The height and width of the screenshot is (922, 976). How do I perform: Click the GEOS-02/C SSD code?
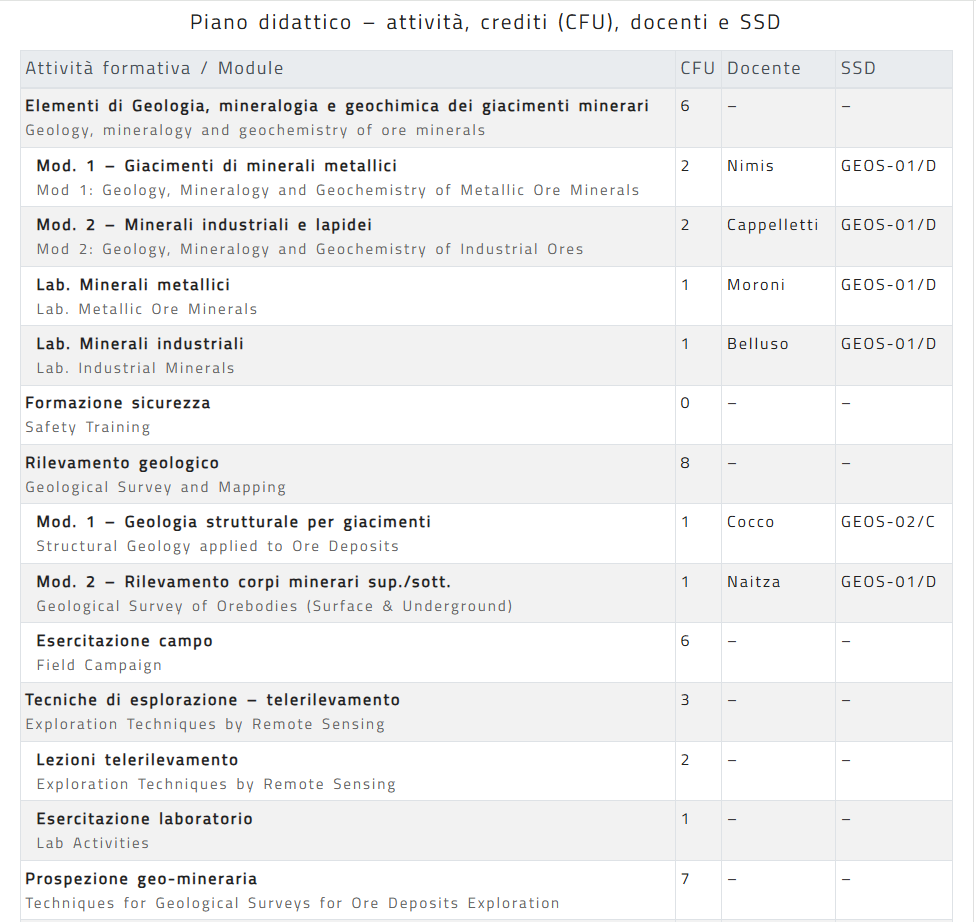(x=888, y=522)
